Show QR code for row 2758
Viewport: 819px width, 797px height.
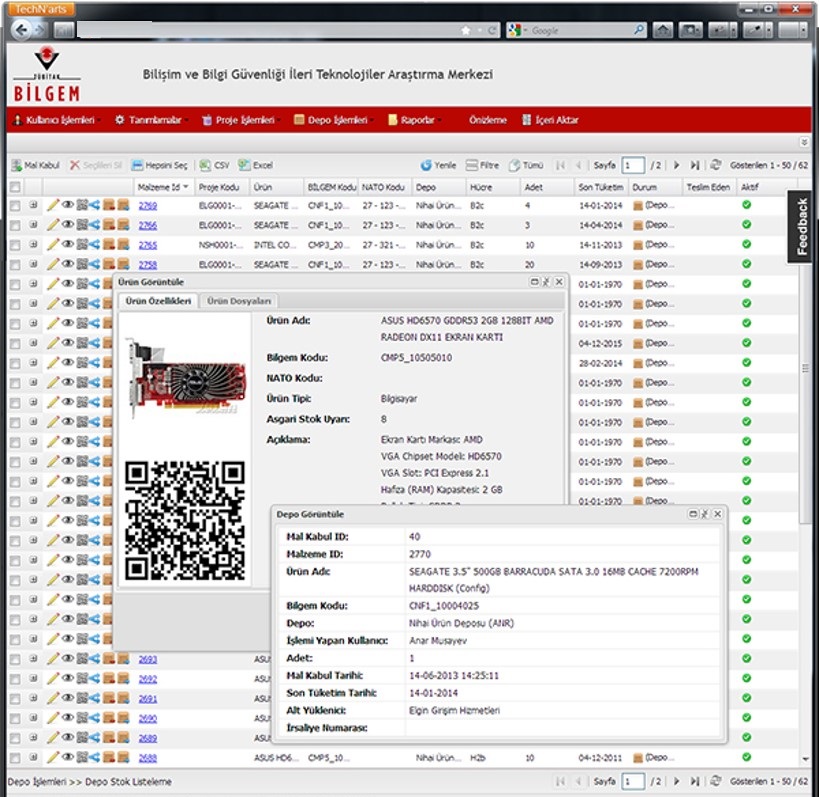pyautogui.click(x=82, y=265)
